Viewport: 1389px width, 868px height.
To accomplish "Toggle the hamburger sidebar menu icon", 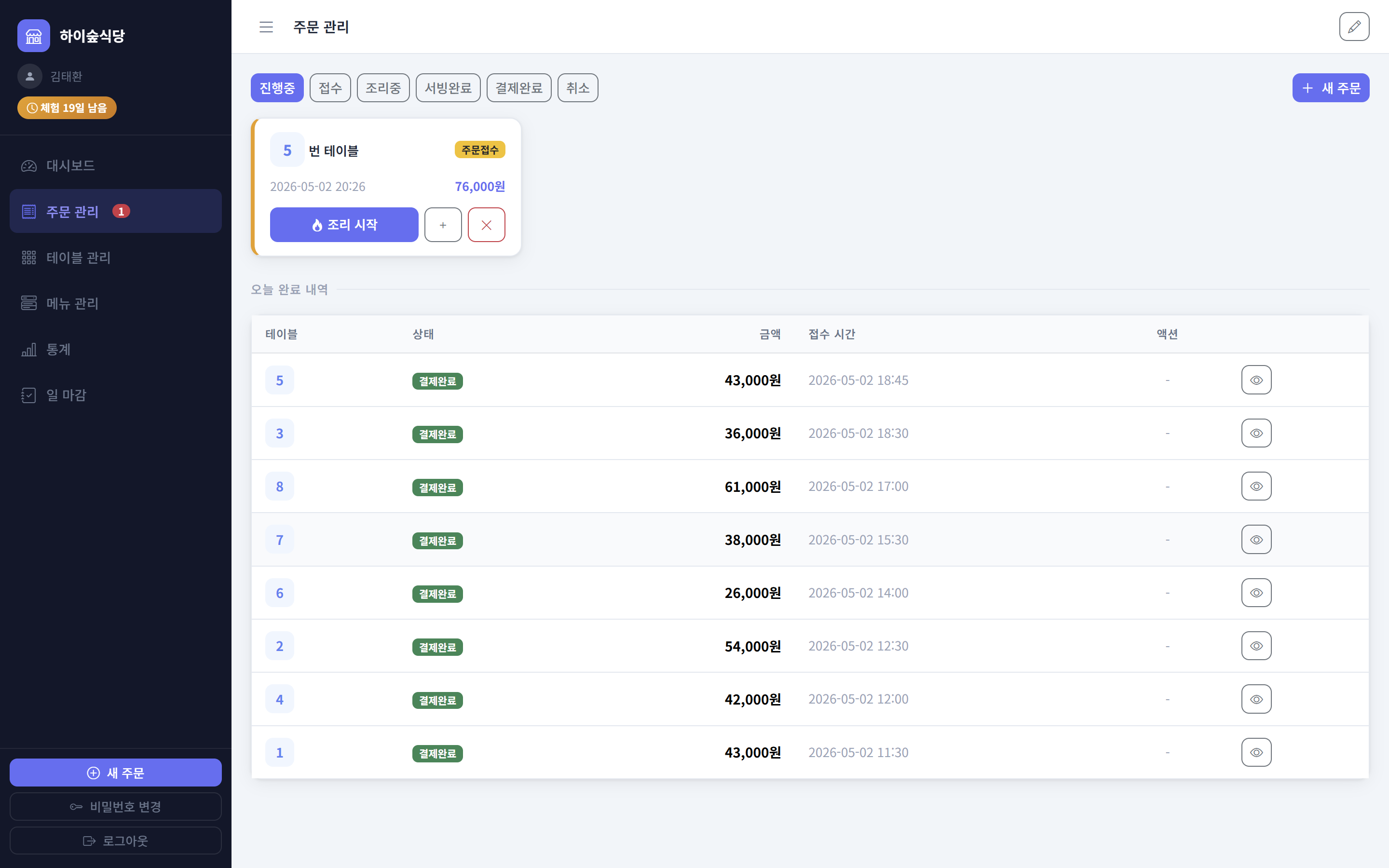I will [266, 27].
